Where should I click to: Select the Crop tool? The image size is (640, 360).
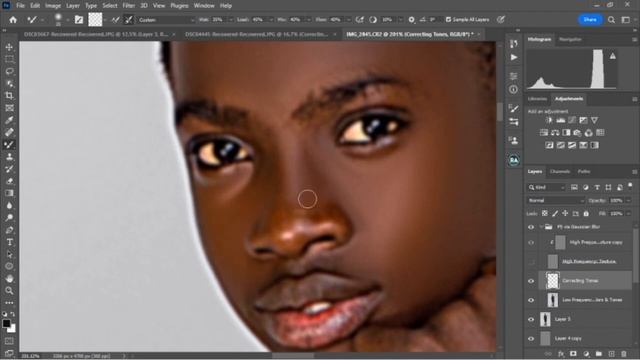coord(9,96)
